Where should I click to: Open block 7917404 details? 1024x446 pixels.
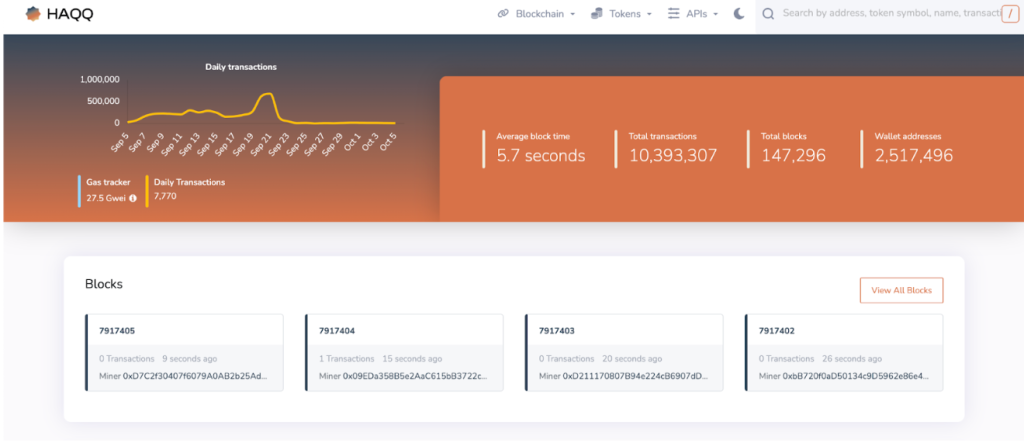pos(337,330)
